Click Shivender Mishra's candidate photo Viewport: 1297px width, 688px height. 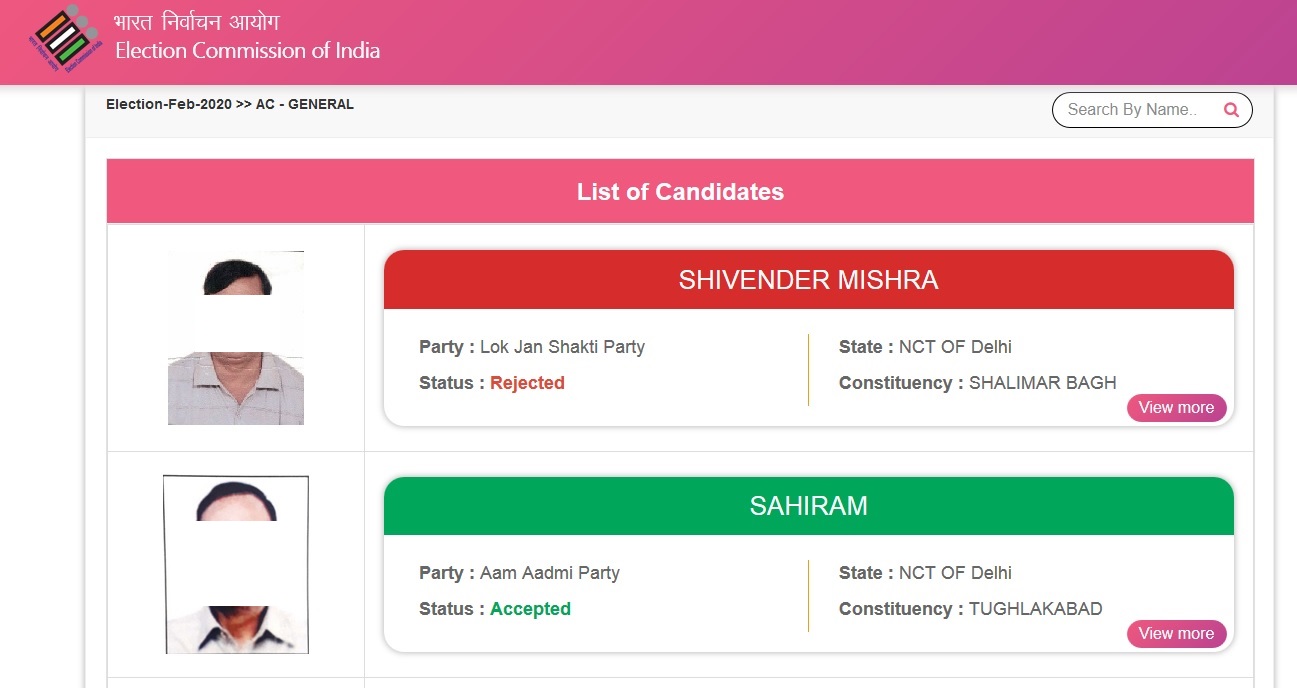[x=236, y=338]
